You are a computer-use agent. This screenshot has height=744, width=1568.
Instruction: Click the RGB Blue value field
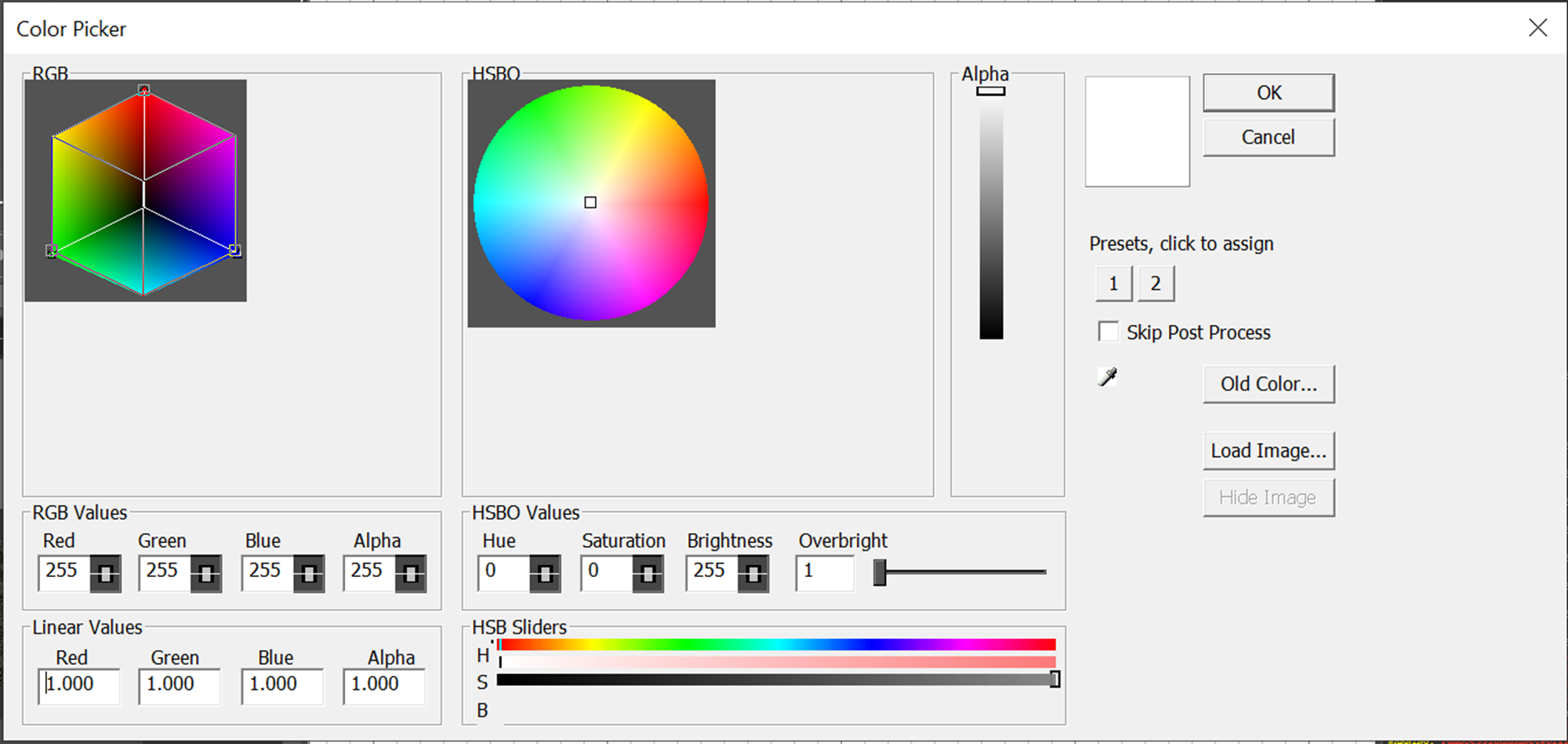(267, 574)
